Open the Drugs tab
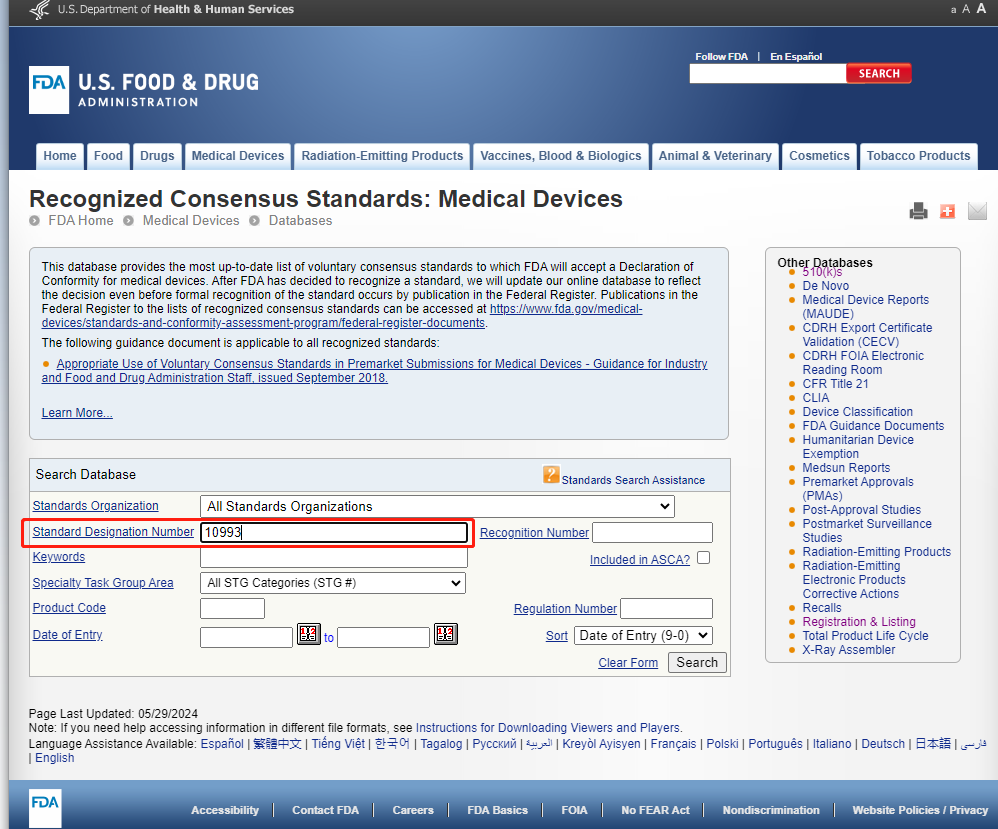Viewport: 998px width, 829px height. tap(157, 156)
